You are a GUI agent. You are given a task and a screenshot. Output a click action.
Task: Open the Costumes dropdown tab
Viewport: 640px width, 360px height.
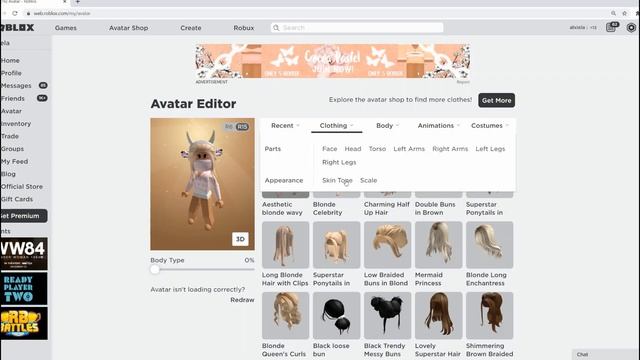coord(490,126)
